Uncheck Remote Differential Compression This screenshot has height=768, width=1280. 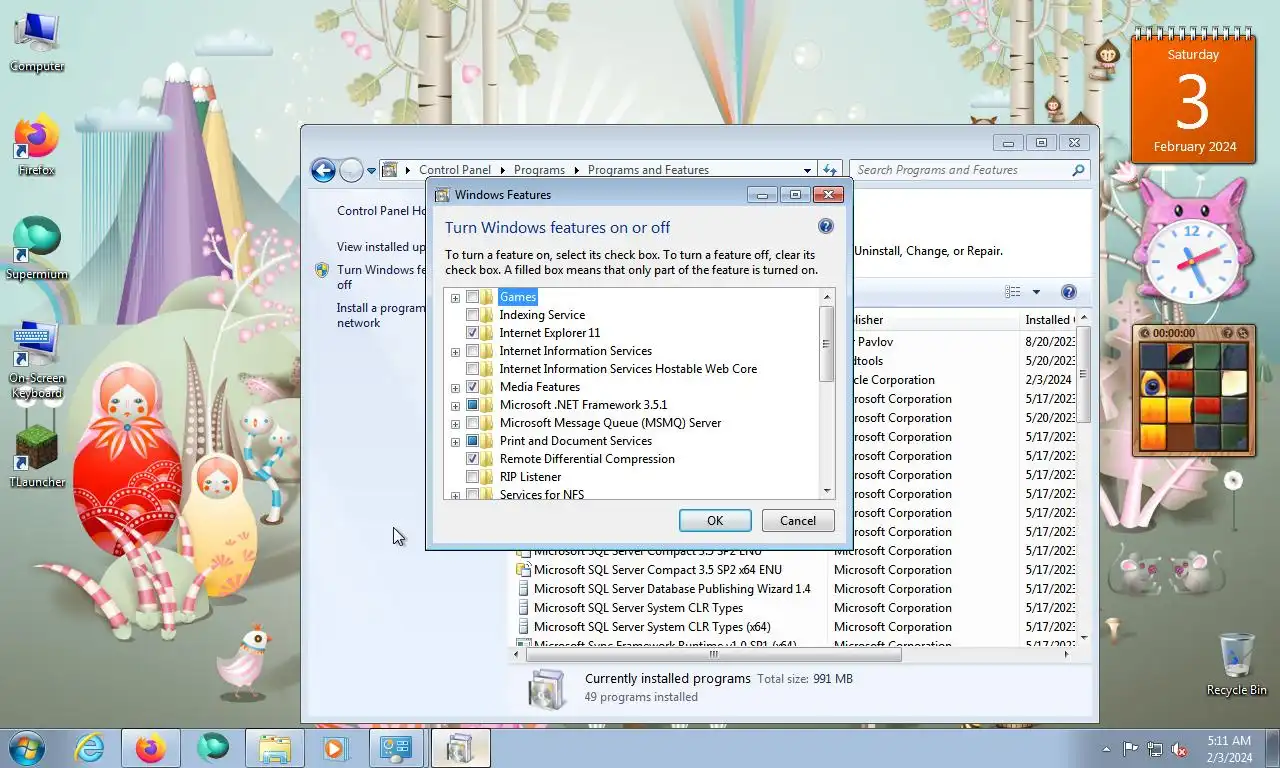472,459
